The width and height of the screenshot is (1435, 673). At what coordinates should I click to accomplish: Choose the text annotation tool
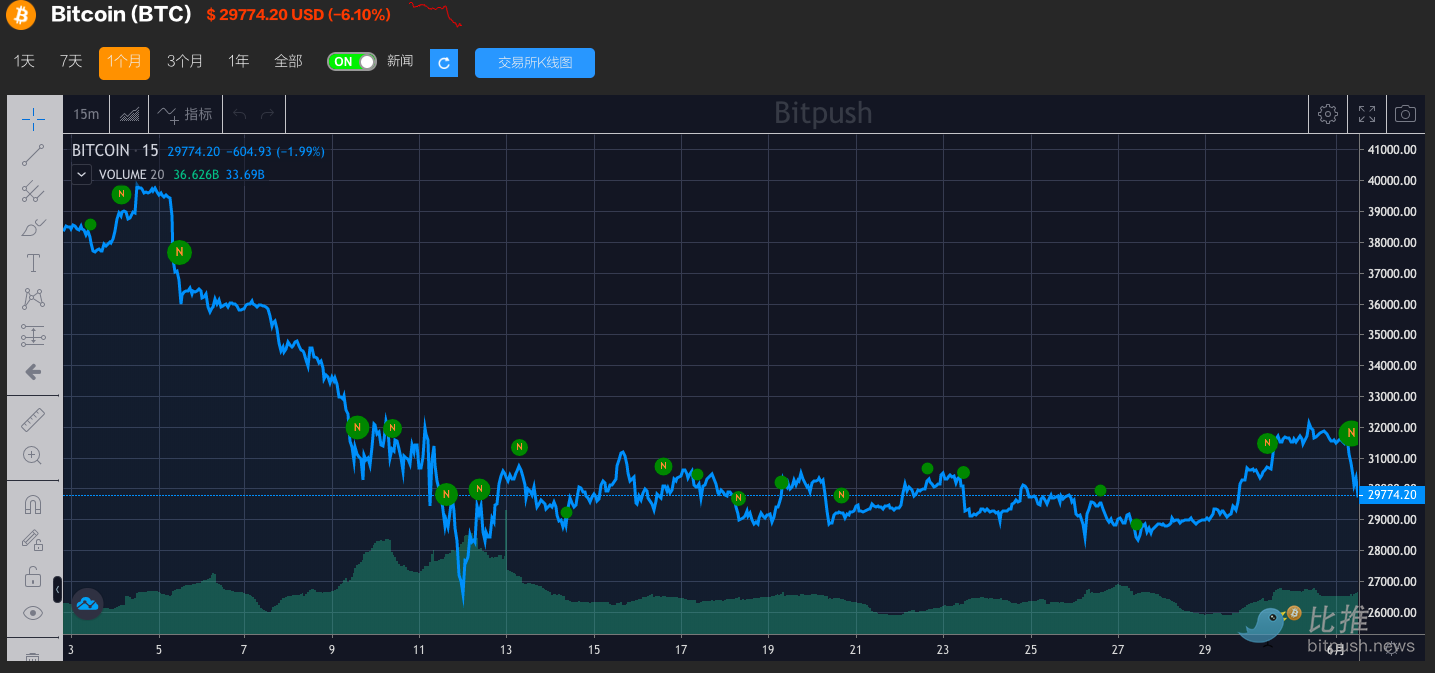pos(33,263)
